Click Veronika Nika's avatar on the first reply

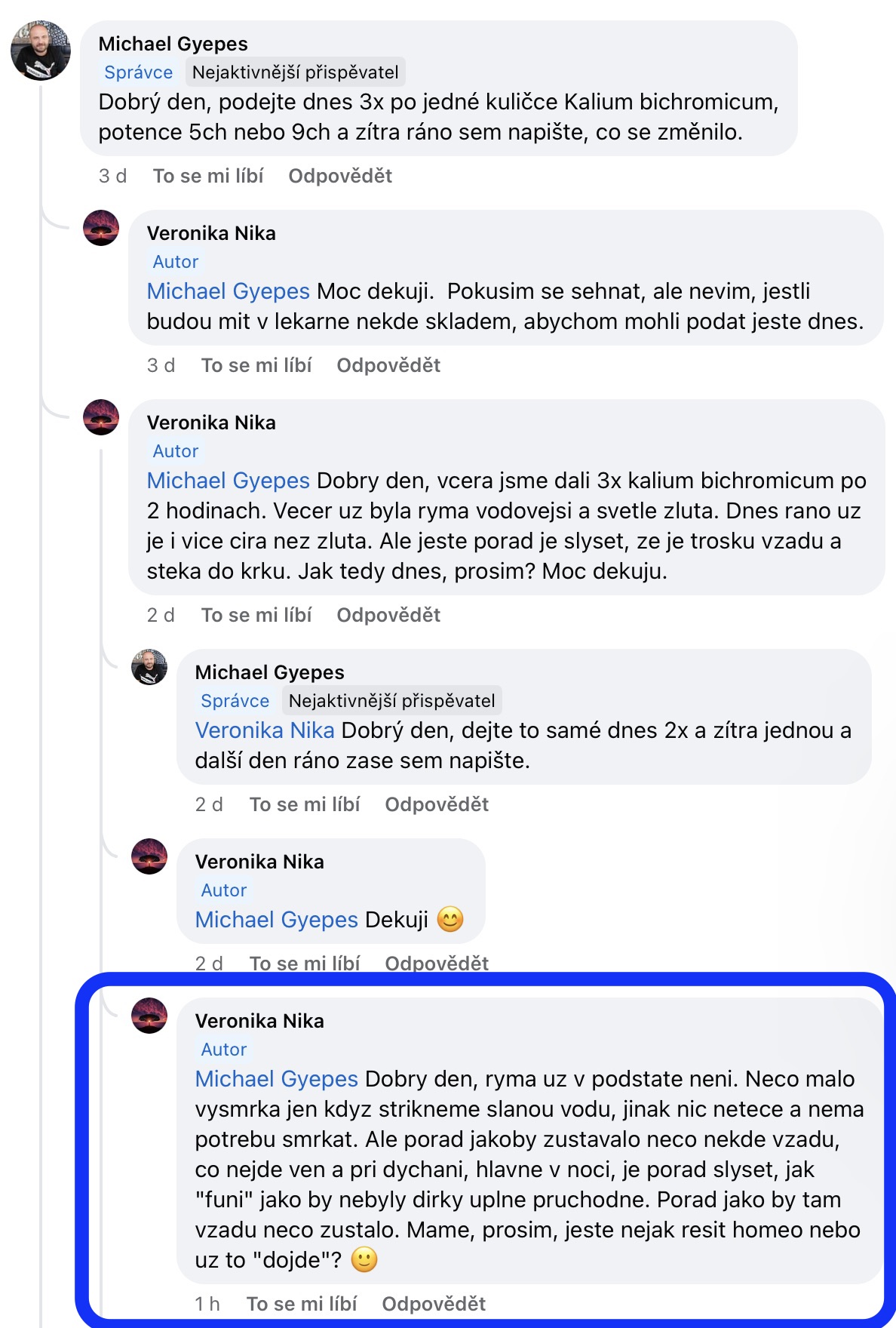coord(101,228)
